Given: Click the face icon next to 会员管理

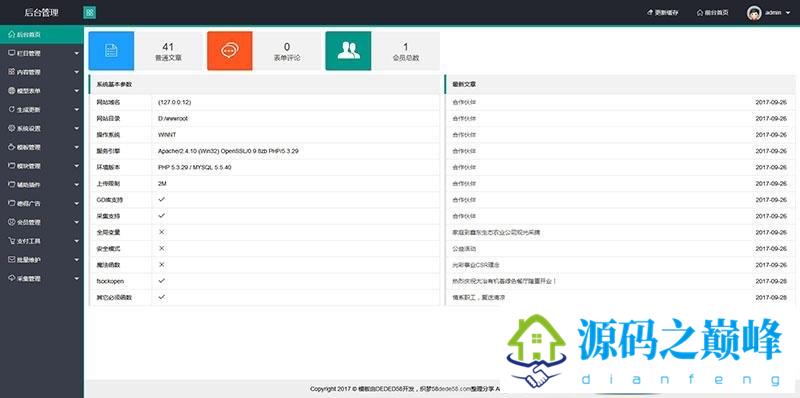Looking at the screenshot, I should [12, 222].
